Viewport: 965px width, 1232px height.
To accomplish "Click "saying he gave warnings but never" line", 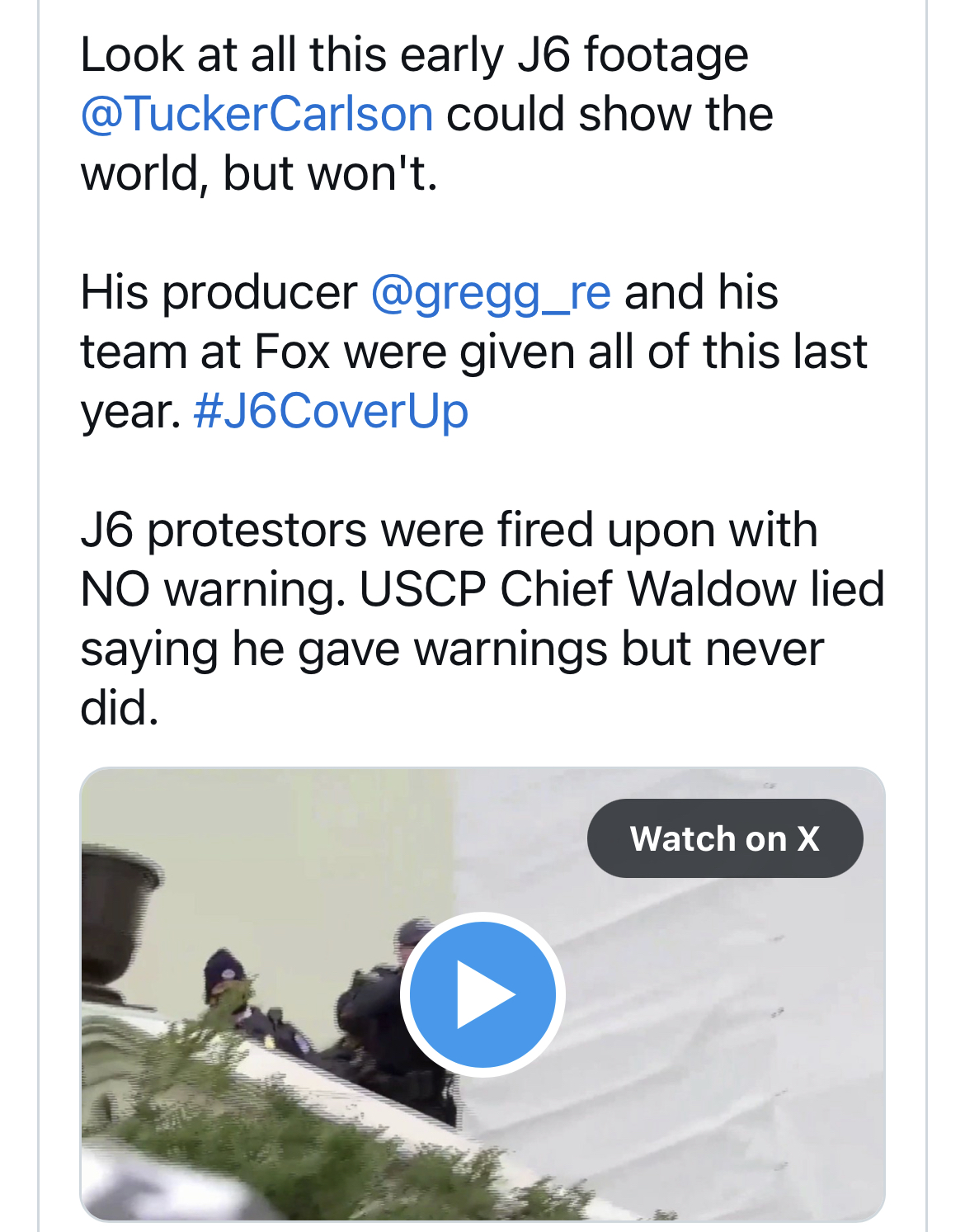I will [x=452, y=649].
